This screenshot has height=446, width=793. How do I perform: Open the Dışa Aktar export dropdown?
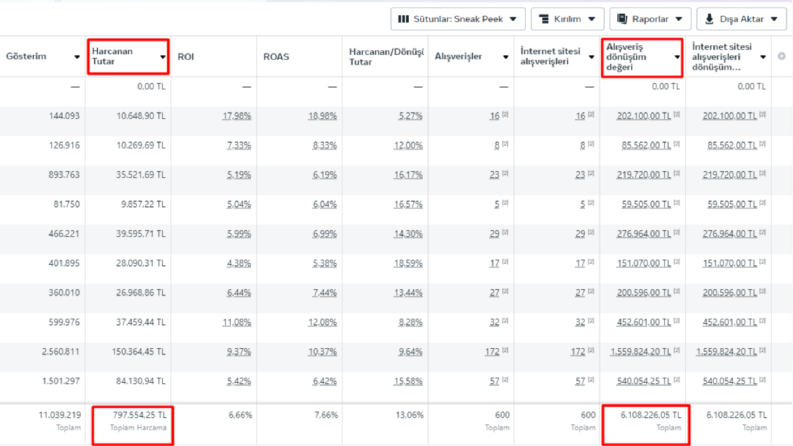point(741,19)
